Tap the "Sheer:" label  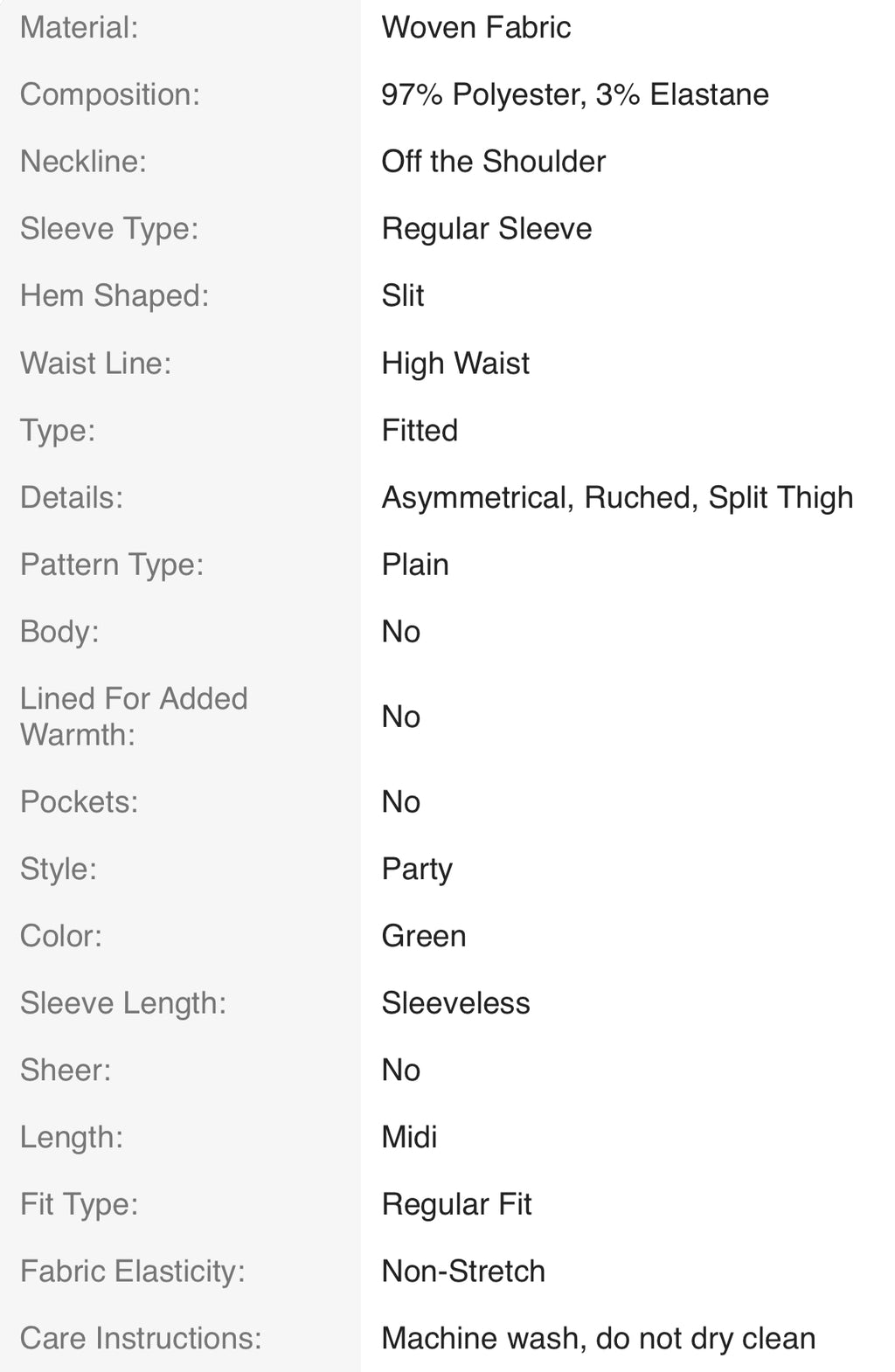[x=66, y=1071]
